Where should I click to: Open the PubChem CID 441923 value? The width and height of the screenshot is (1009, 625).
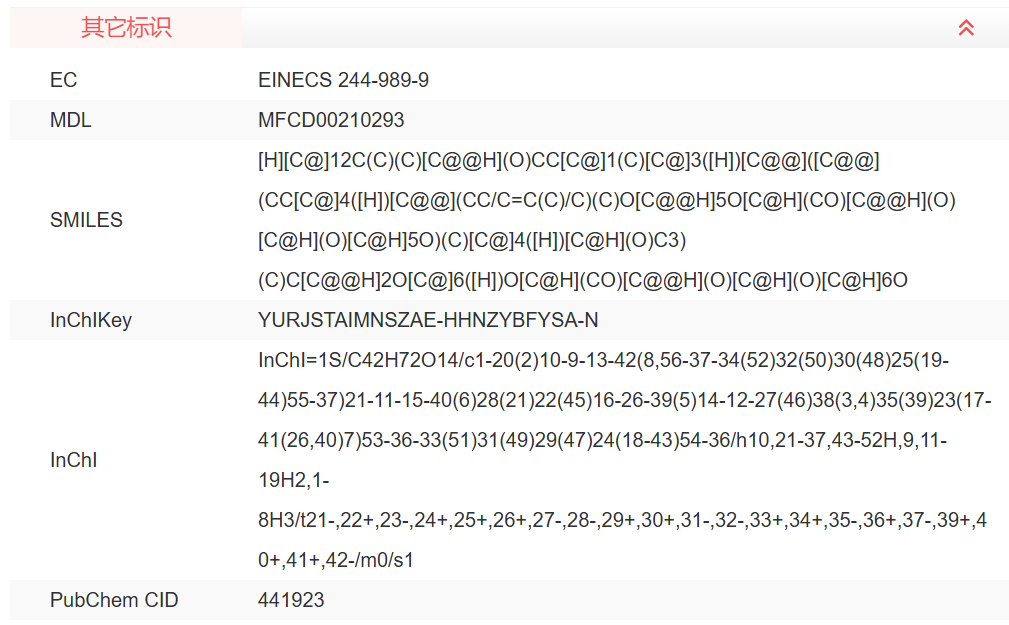[x=291, y=600]
